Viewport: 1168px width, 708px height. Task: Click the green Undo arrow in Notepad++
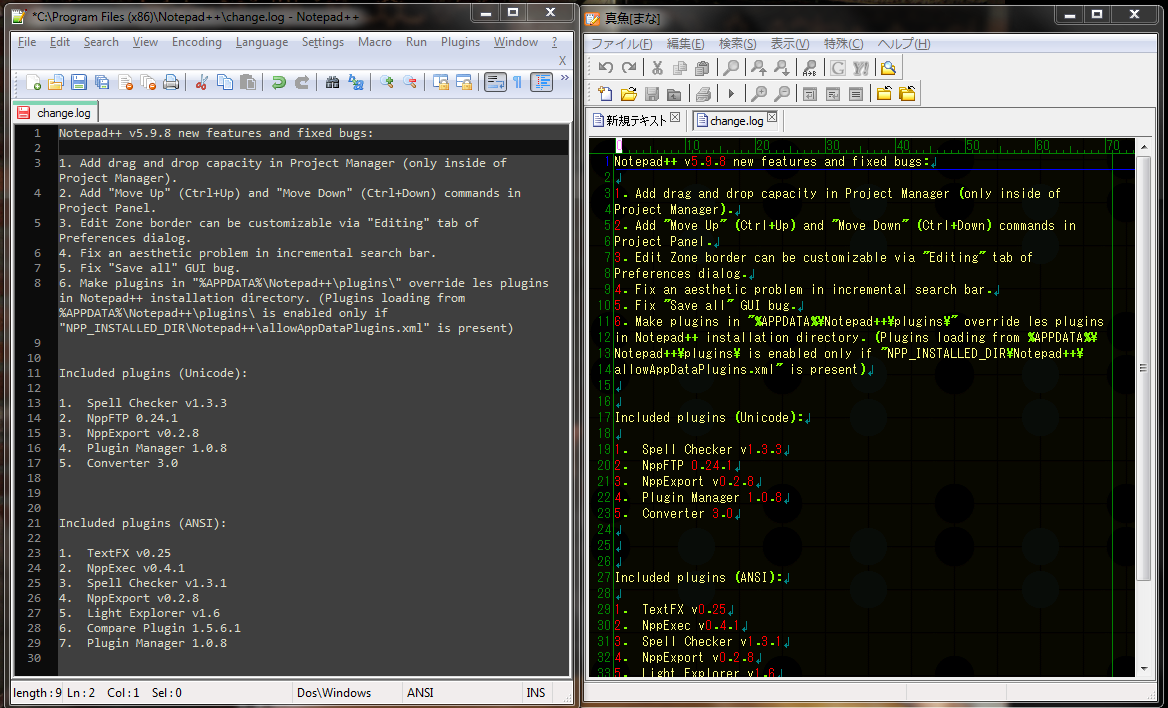(279, 82)
